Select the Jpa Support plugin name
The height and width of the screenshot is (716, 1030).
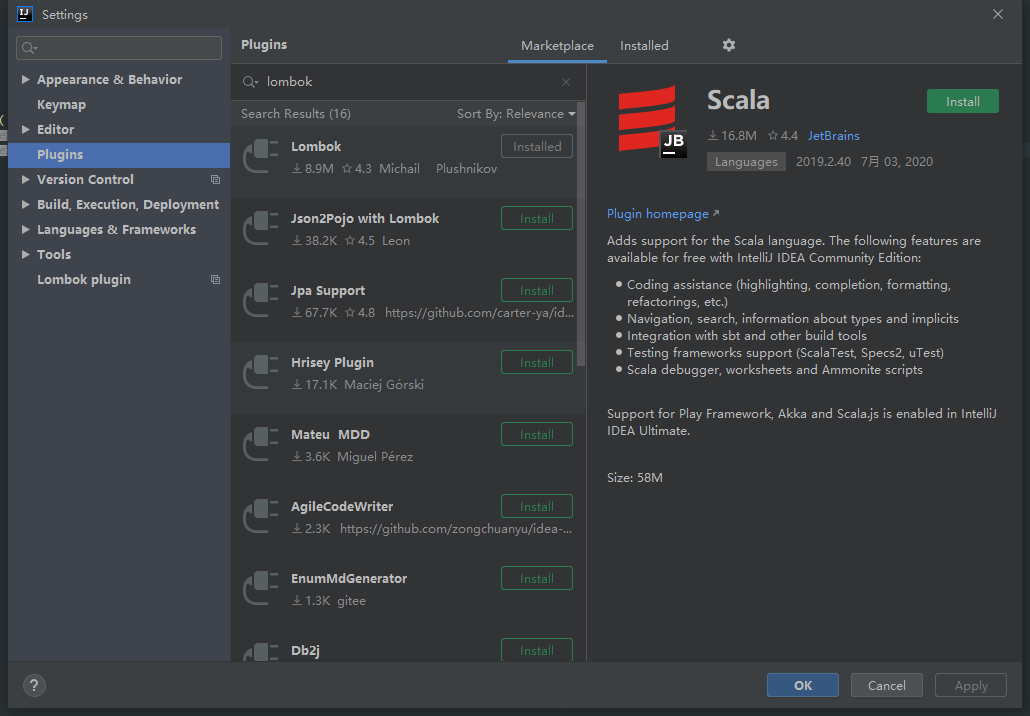(x=328, y=290)
